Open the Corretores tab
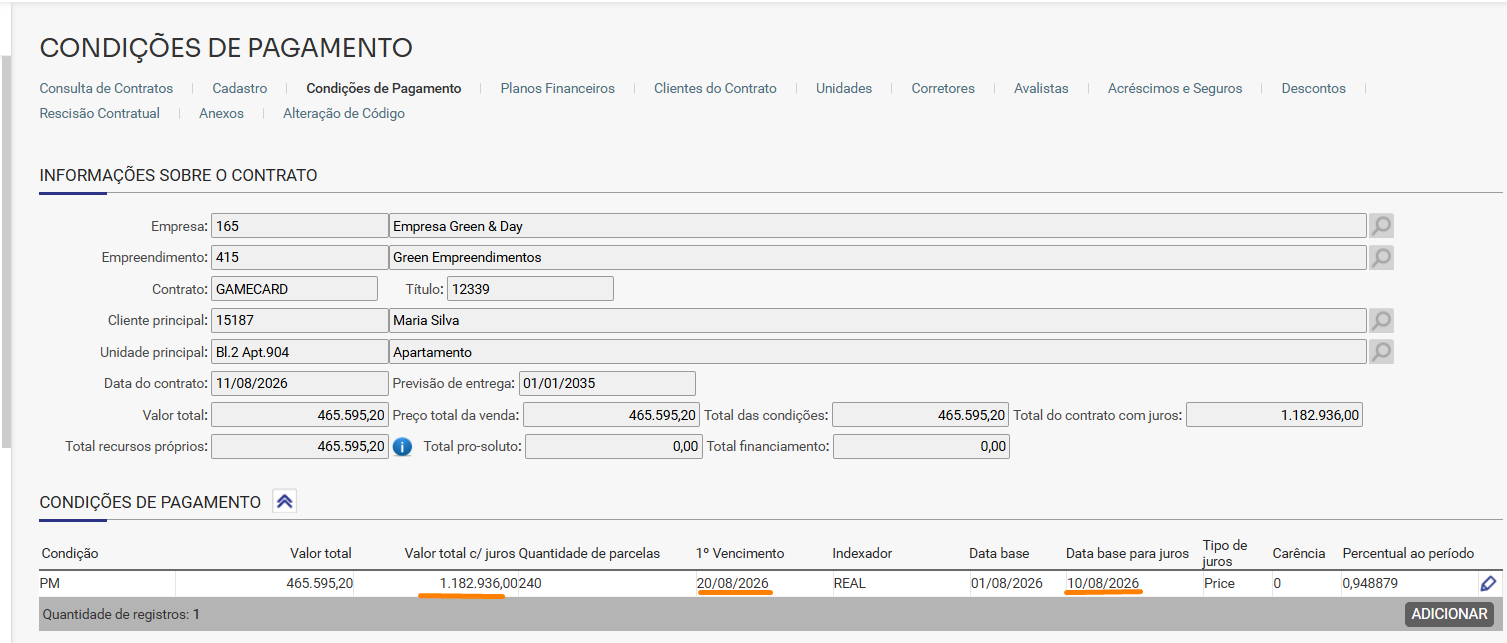 943,88
